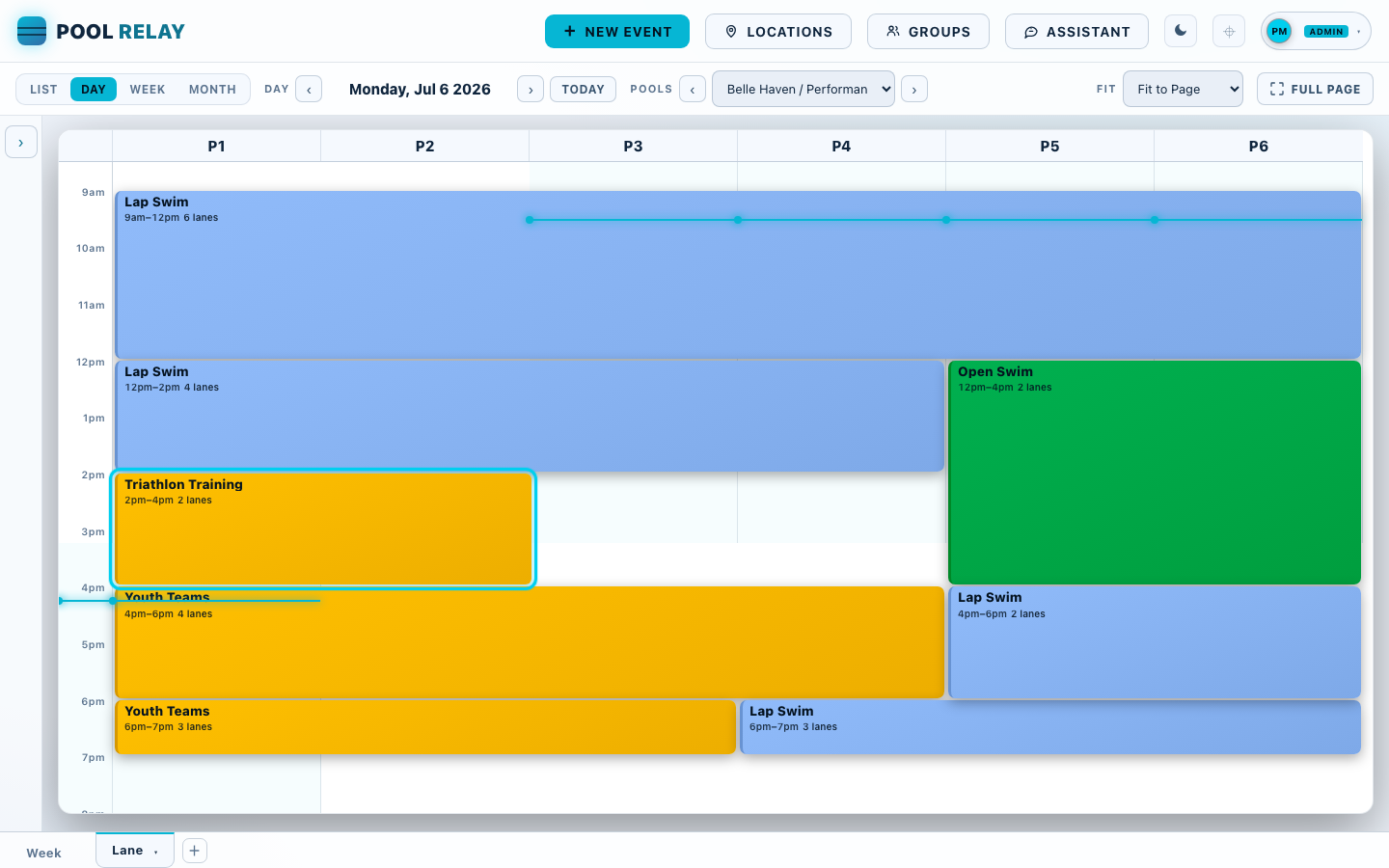Click the P4 lane column header
1389x868 pixels.
(x=841, y=146)
